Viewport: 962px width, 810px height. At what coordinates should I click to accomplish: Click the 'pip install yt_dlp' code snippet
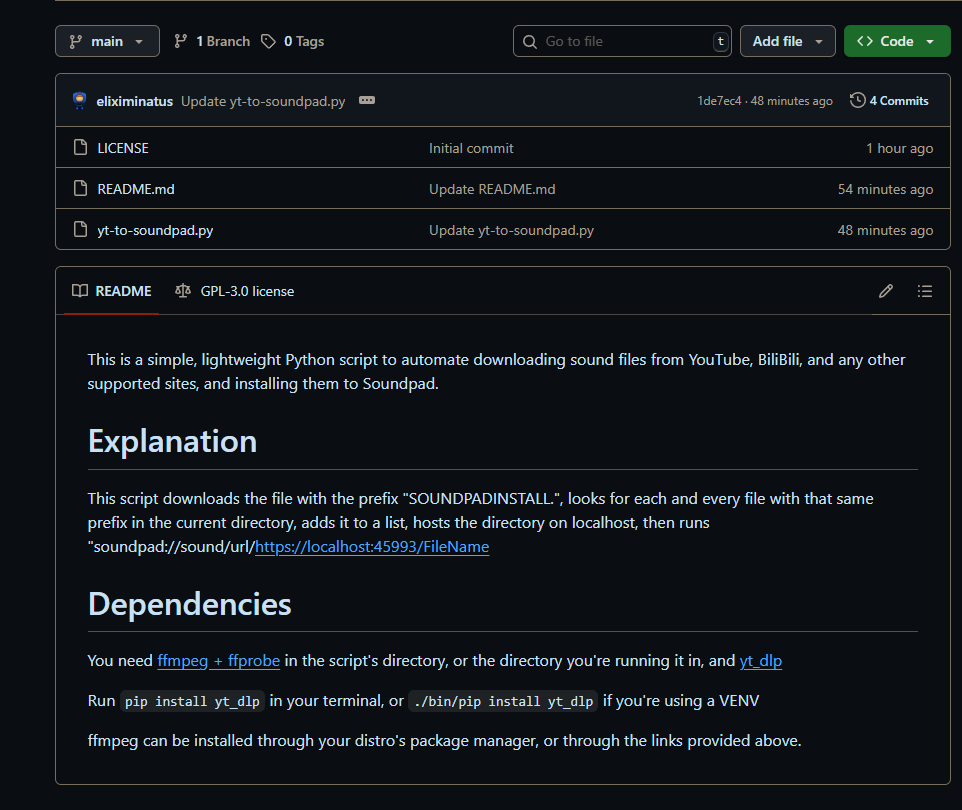click(x=192, y=701)
